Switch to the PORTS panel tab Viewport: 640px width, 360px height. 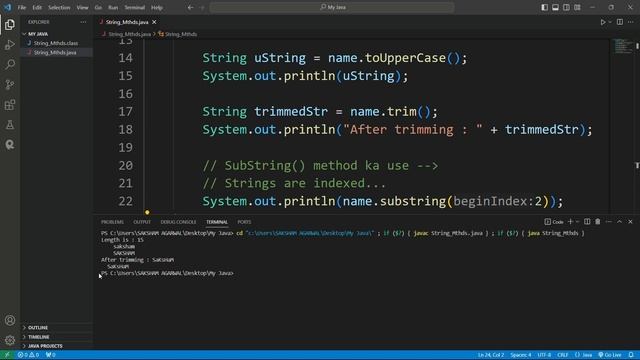[x=244, y=222]
